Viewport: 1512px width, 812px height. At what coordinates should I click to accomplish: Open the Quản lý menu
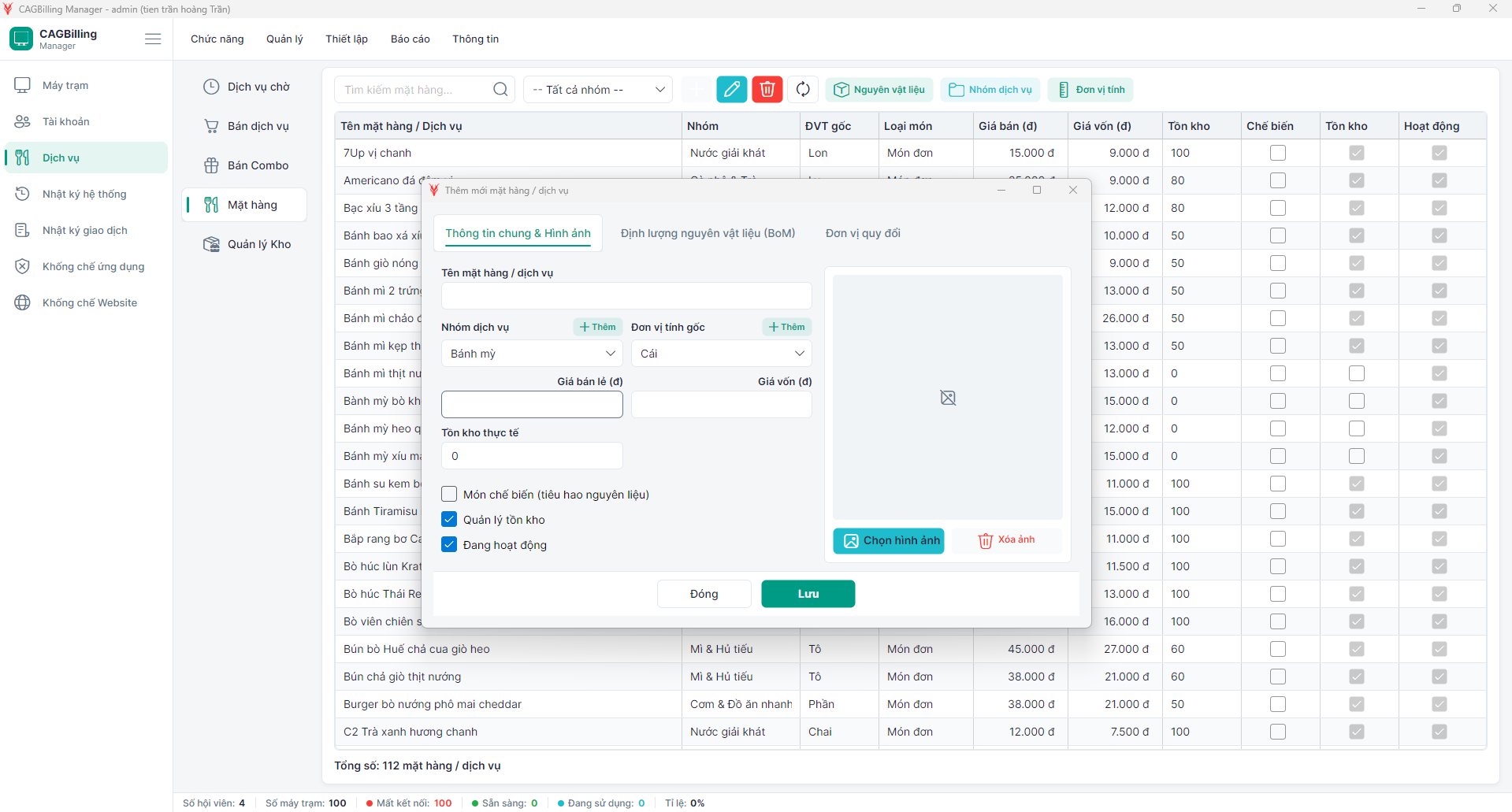[284, 39]
